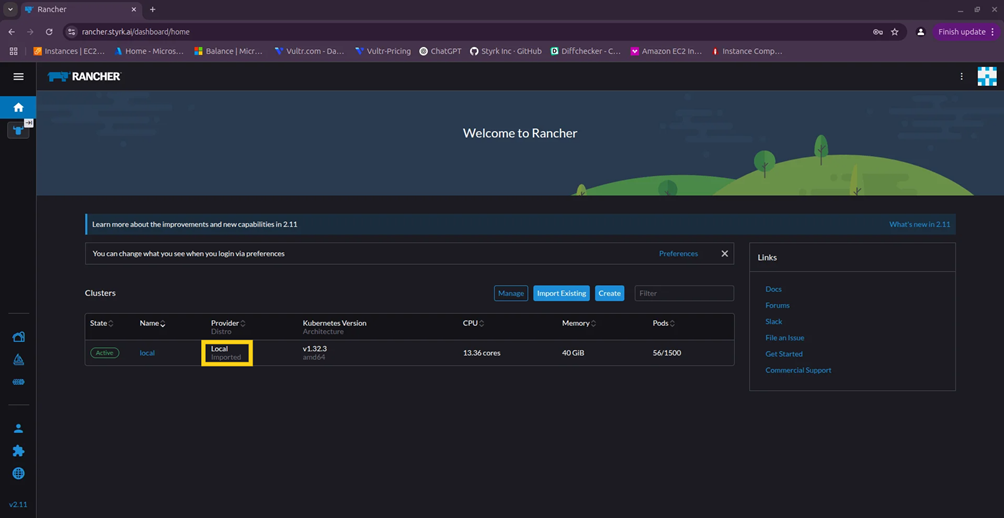The image size is (1004, 518).
Task: Sort clusters by Pods column
Action: tap(663, 323)
